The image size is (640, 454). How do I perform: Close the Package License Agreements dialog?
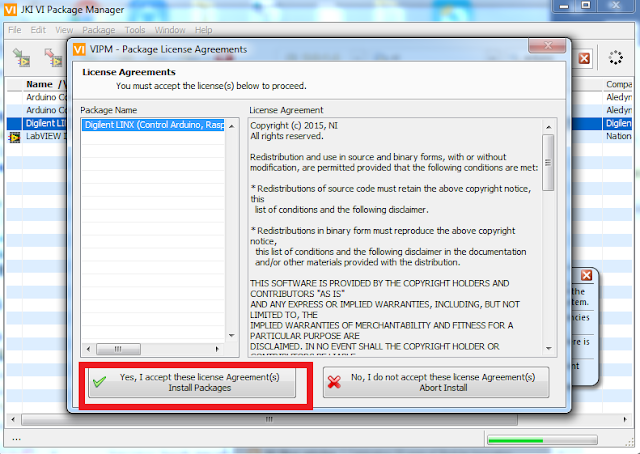548,45
